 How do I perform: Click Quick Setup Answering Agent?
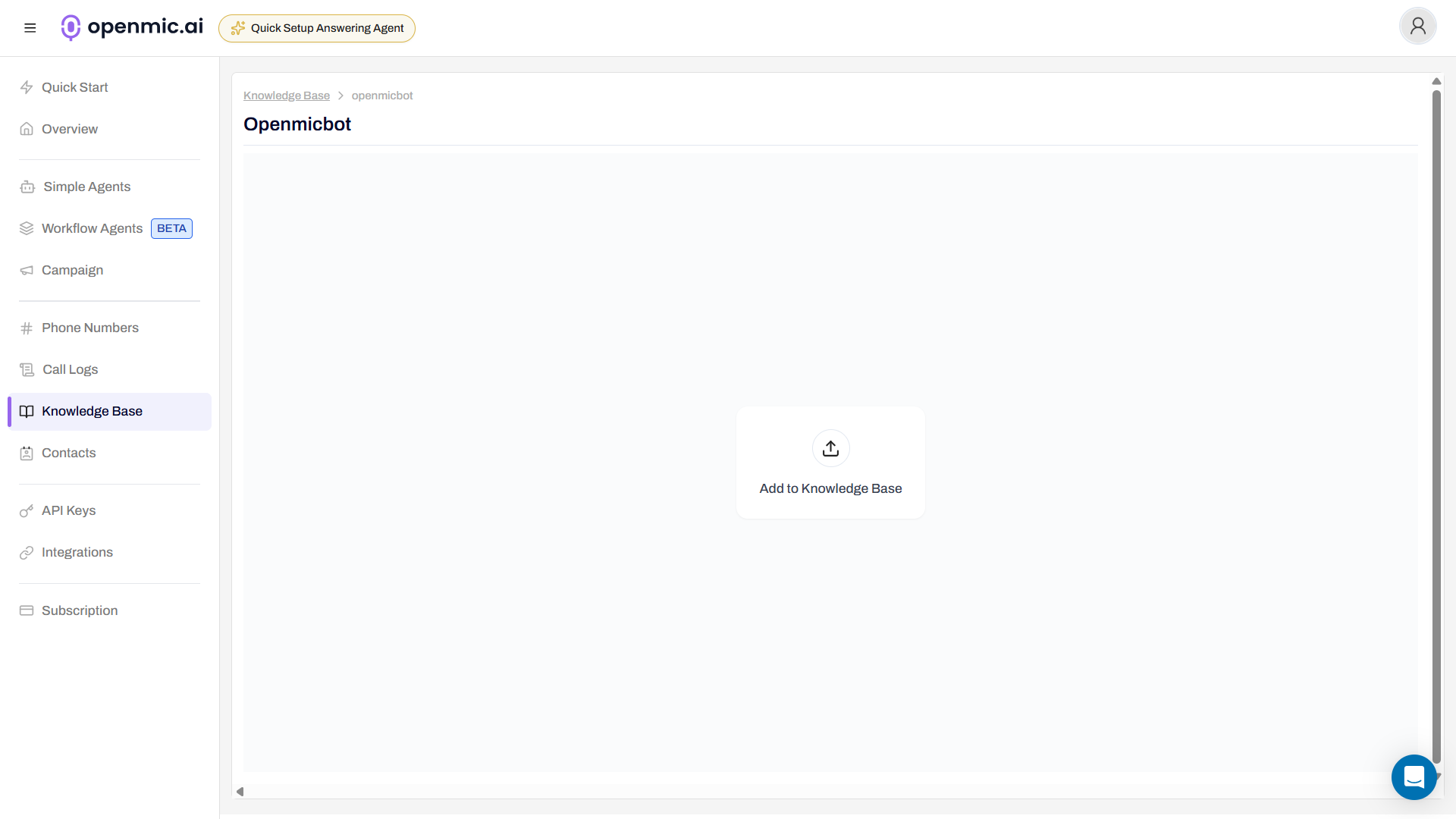pos(316,28)
